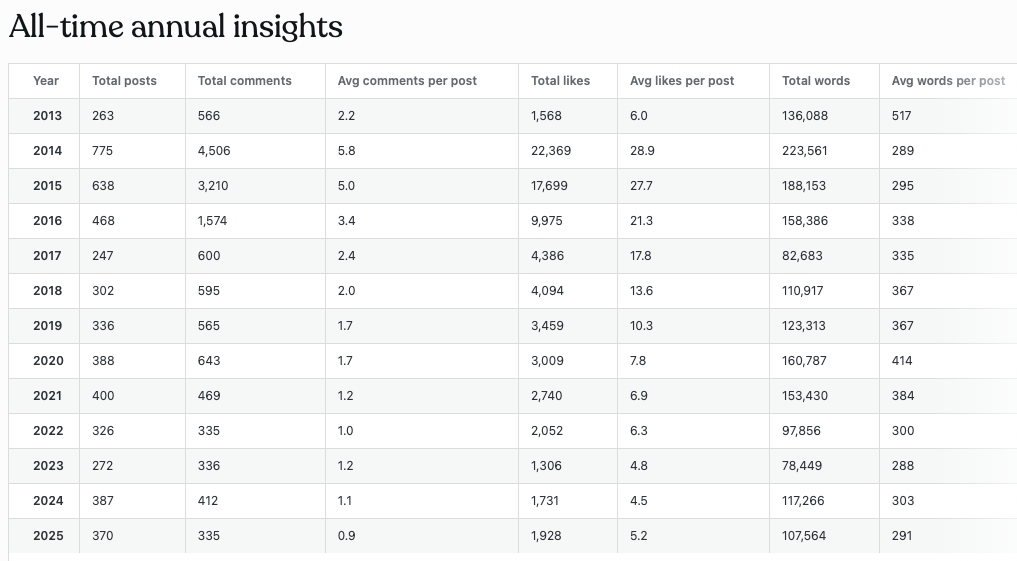Click the Avg words per post header

coord(948,81)
